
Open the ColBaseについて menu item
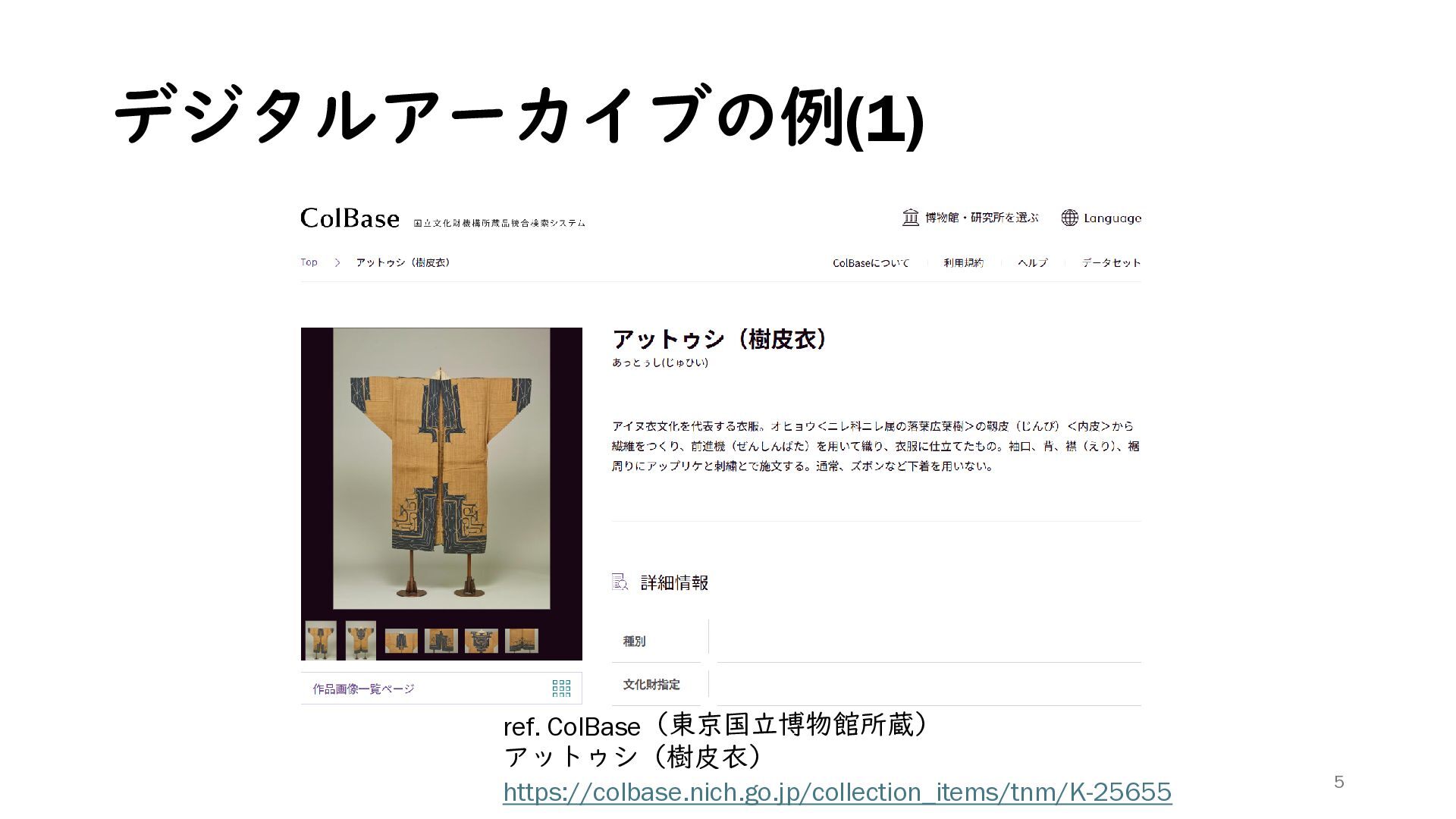click(x=871, y=263)
